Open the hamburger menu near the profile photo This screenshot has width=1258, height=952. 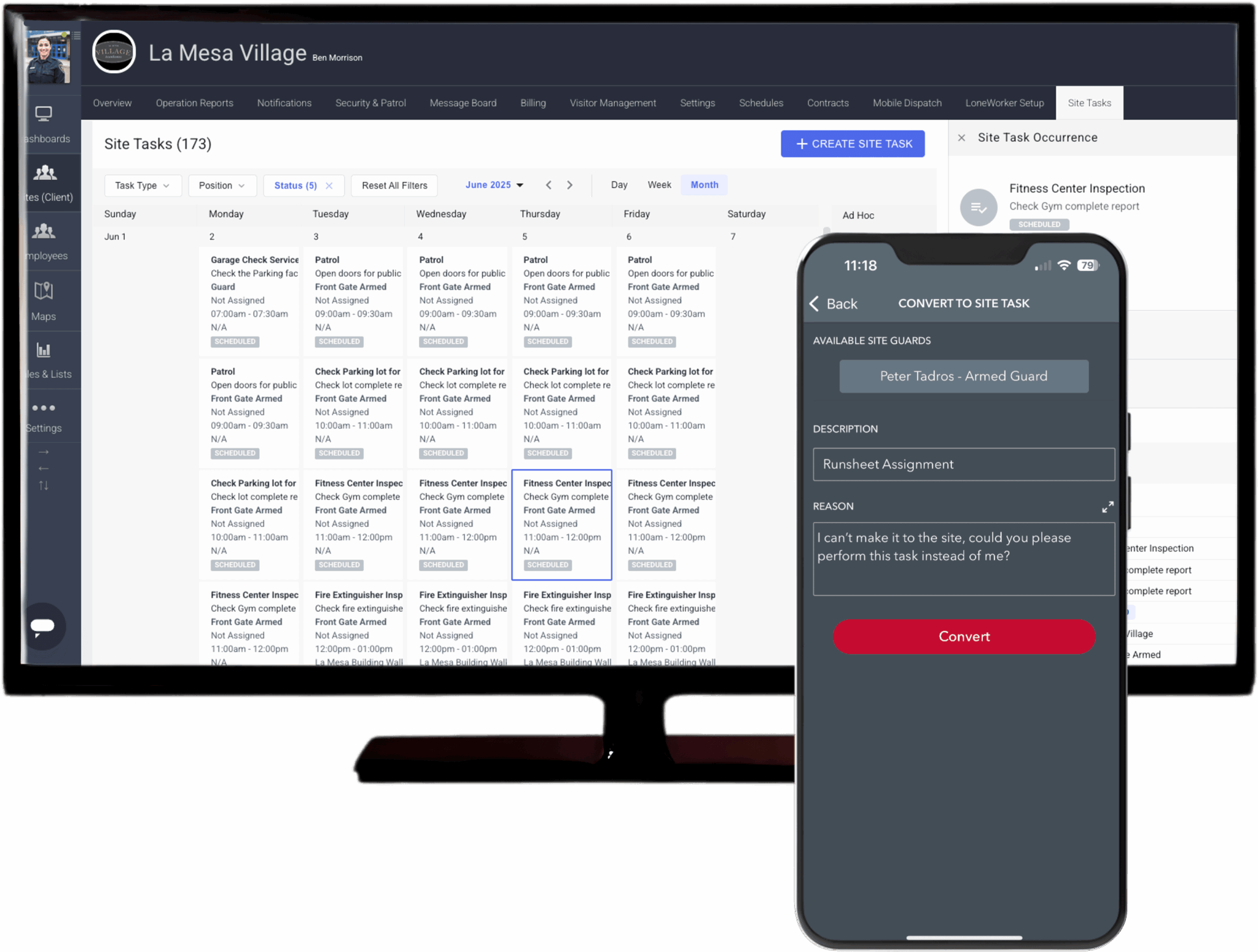tap(76, 35)
